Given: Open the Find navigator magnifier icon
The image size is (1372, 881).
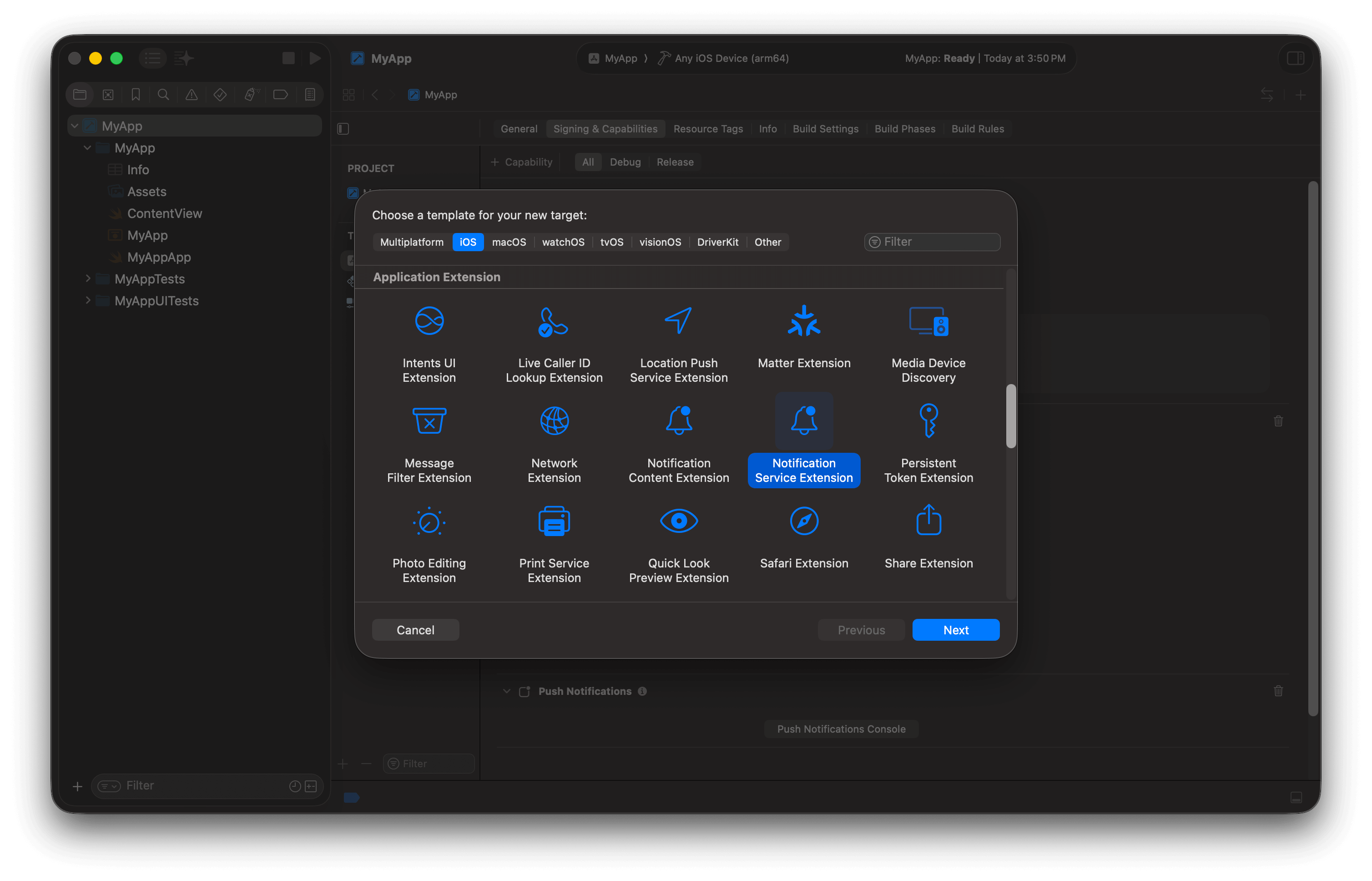Looking at the screenshot, I should tap(163, 94).
